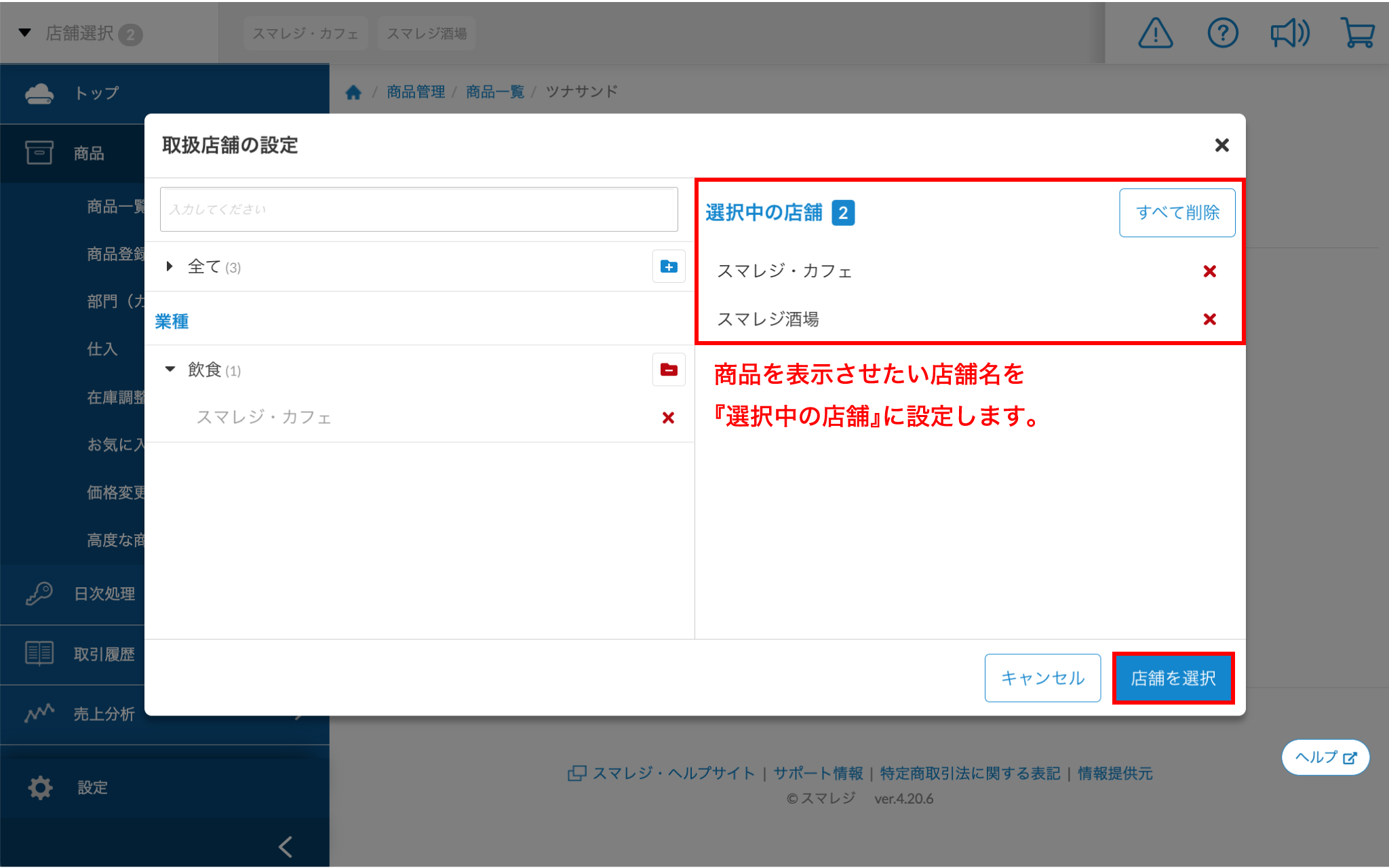
Task: Open the question mark help icon
Action: pyautogui.click(x=1222, y=33)
